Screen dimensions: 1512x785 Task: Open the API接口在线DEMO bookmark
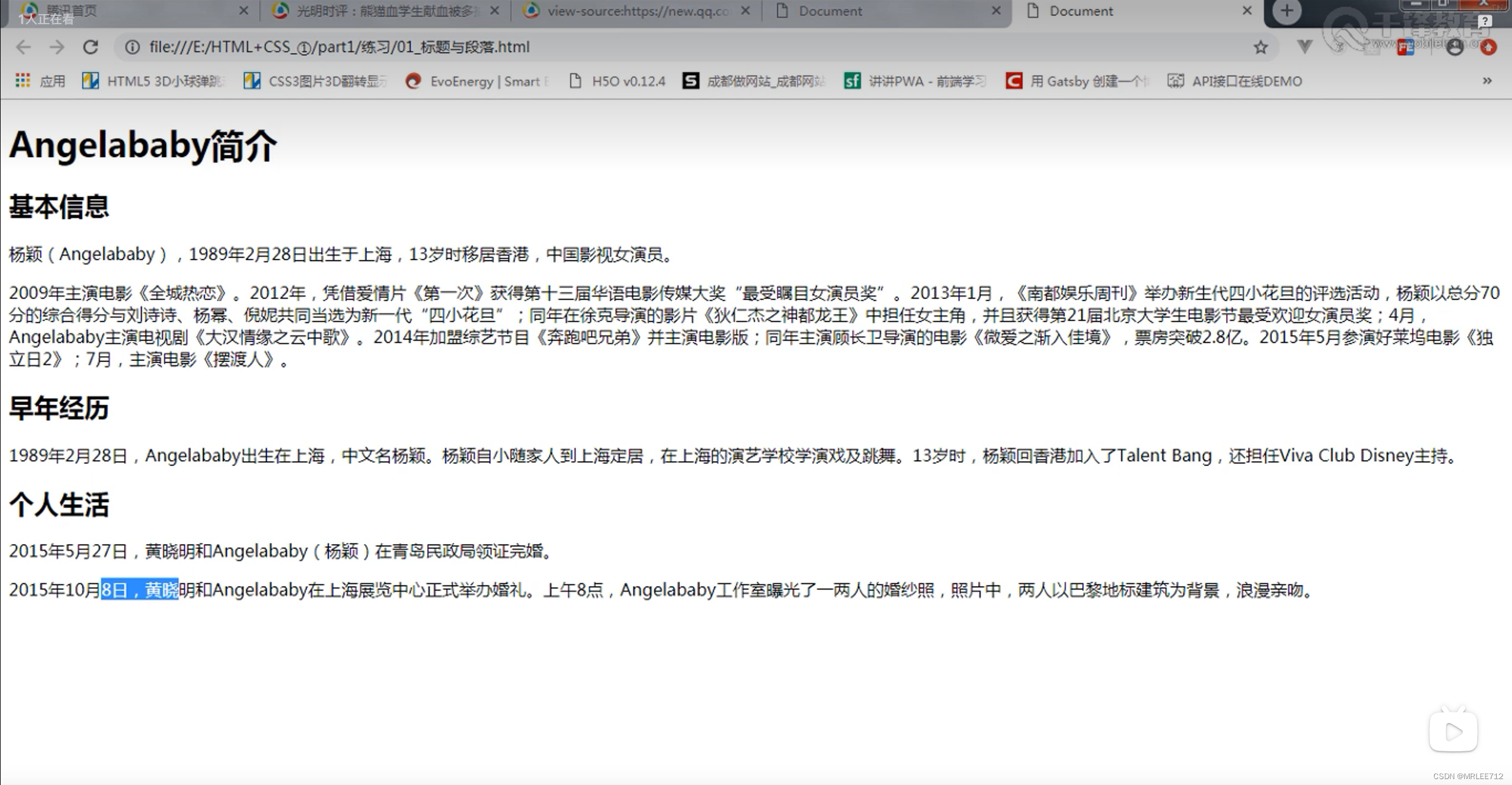pos(1235,81)
